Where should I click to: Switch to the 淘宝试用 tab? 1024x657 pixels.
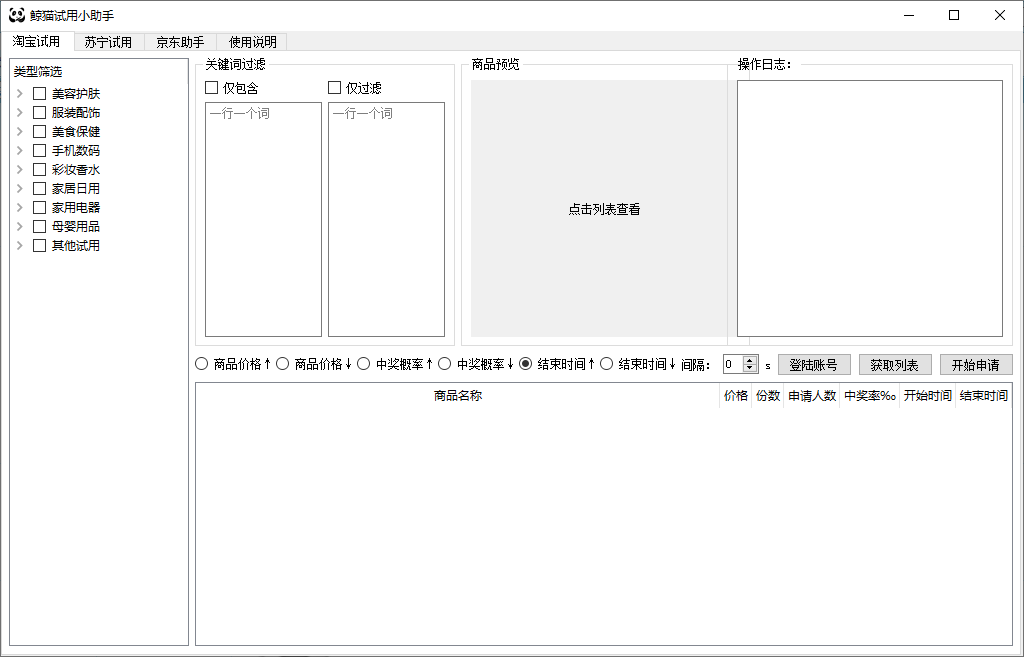pos(37,41)
